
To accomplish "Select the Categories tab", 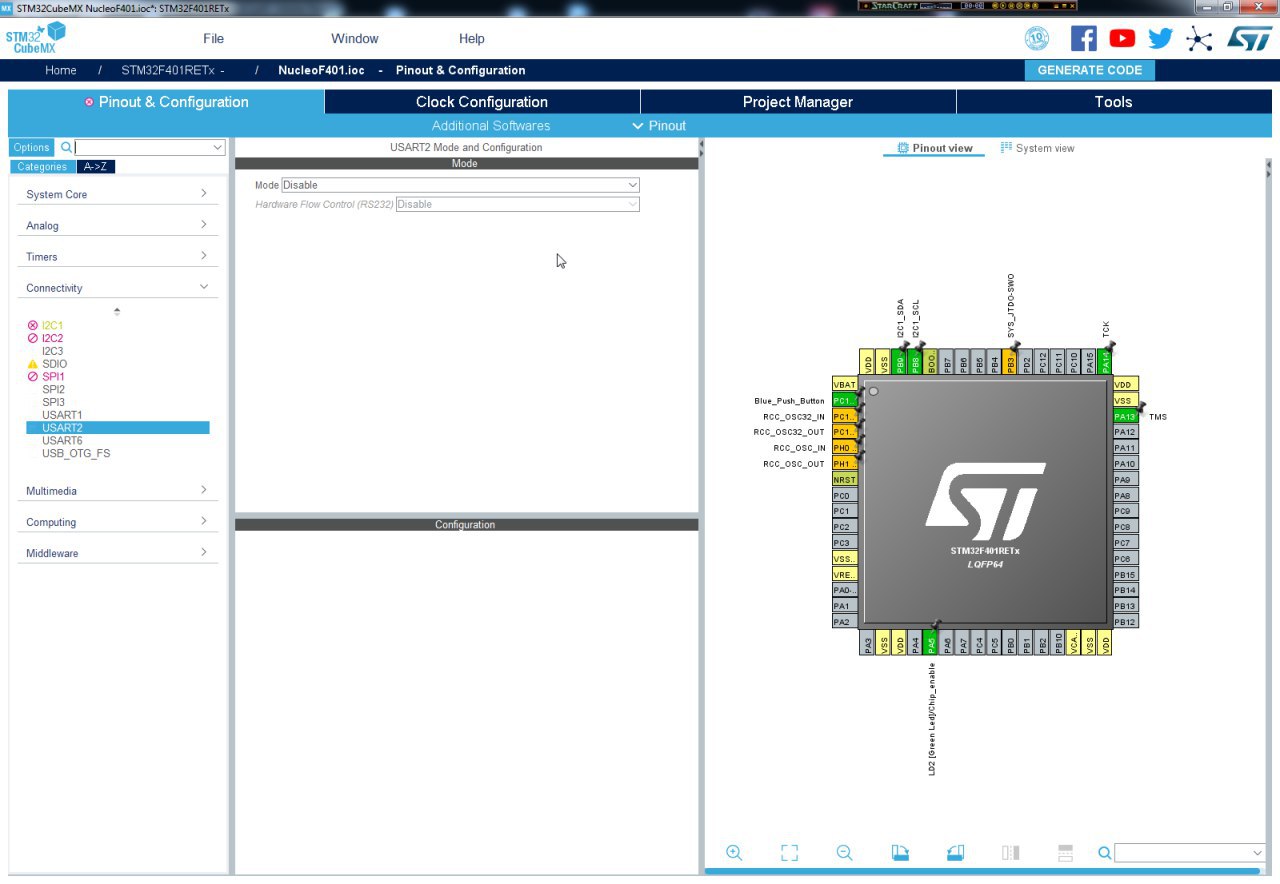I will click(42, 167).
